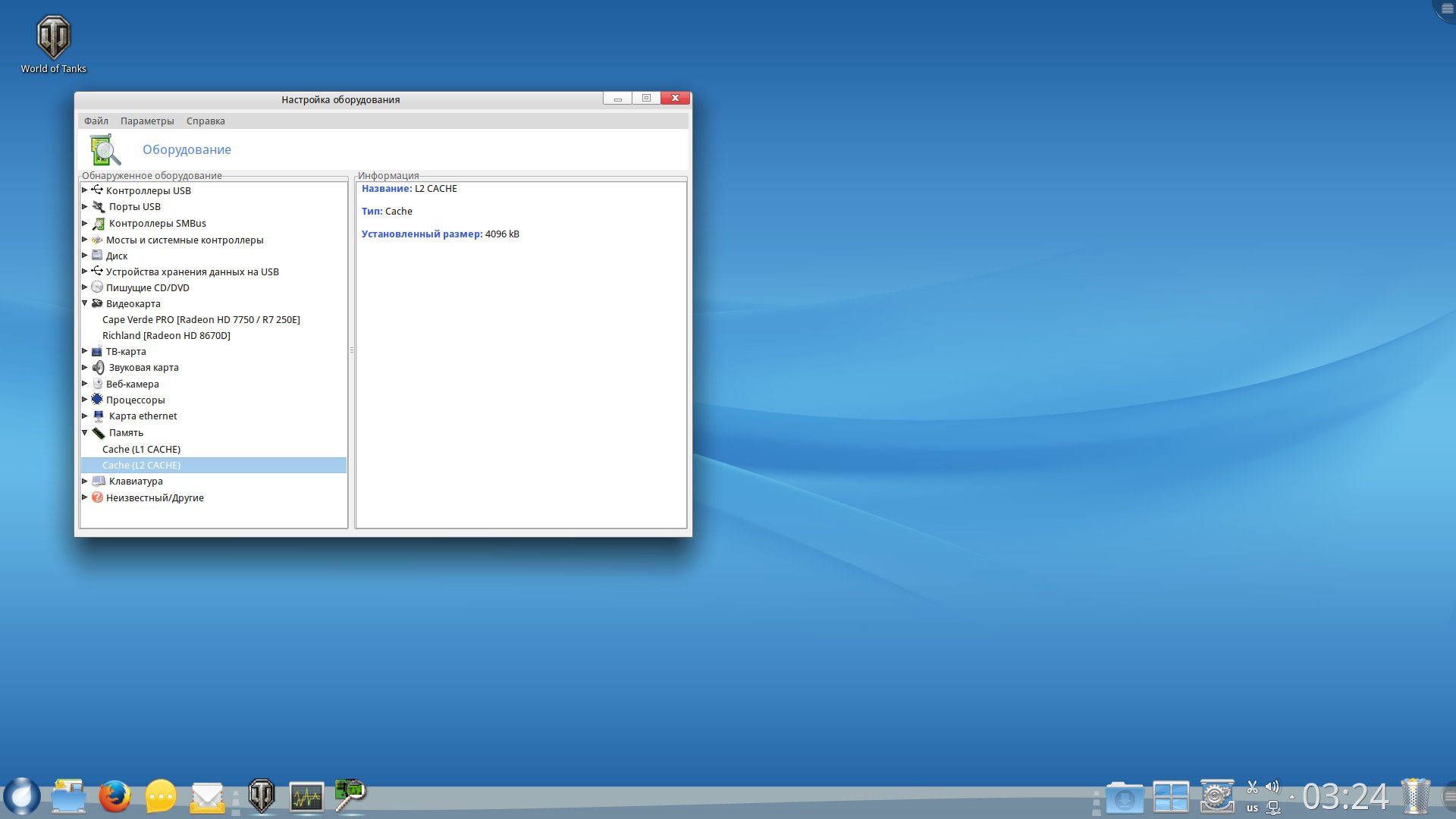Expand the Контроллеры USB tree node
1456x819 pixels.
point(85,190)
